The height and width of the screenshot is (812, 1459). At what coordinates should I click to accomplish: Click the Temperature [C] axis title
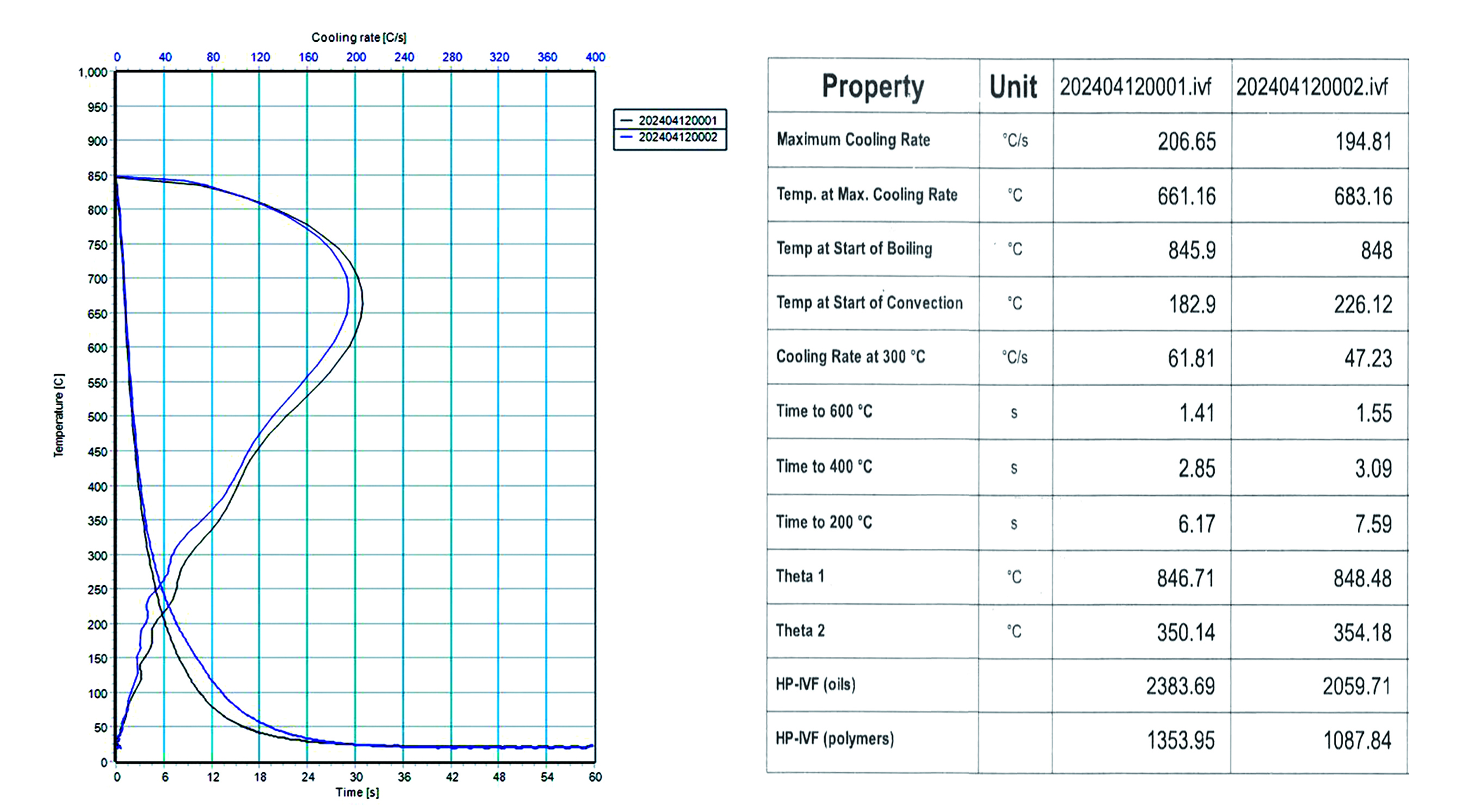59,415
